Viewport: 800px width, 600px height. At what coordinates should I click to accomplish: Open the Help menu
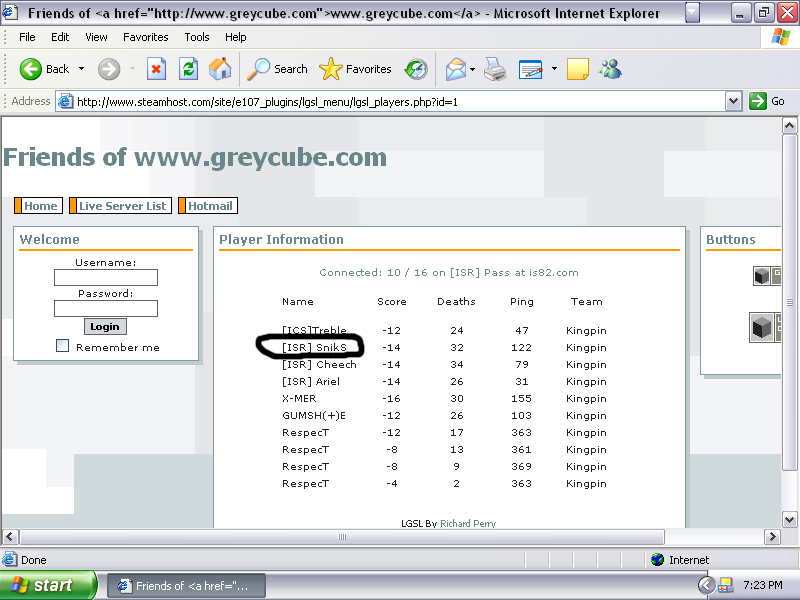[236, 37]
